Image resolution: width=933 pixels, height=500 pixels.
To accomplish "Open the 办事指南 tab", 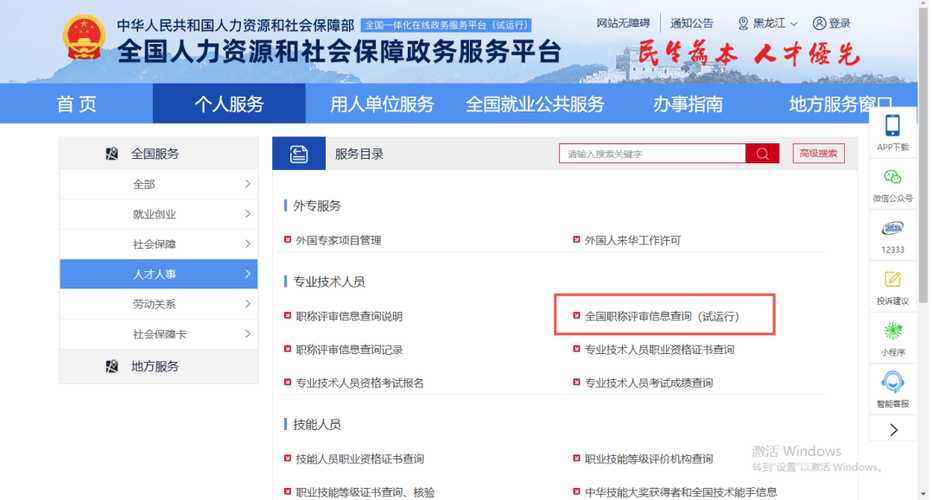I will [690, 104].
